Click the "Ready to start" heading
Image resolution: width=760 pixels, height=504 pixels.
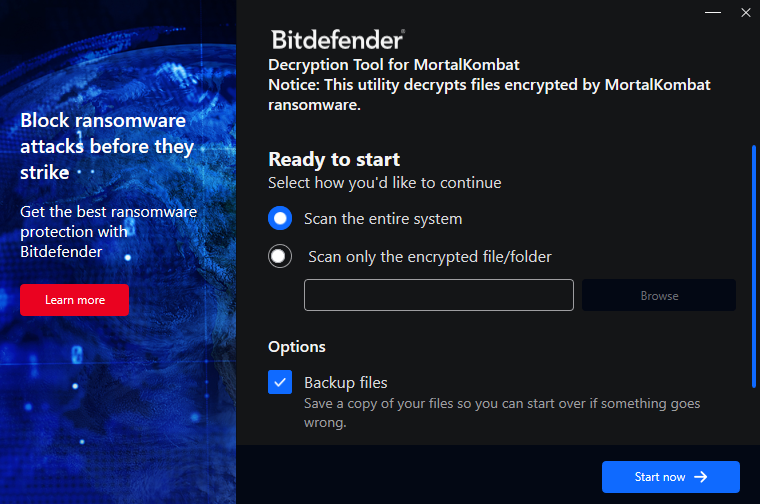tap(334, 159)
